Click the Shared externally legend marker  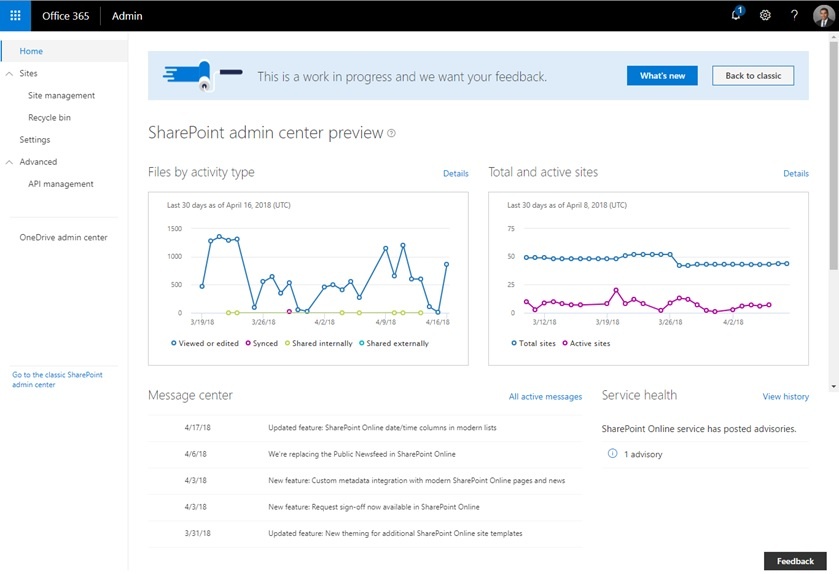[x=362, y=343]
